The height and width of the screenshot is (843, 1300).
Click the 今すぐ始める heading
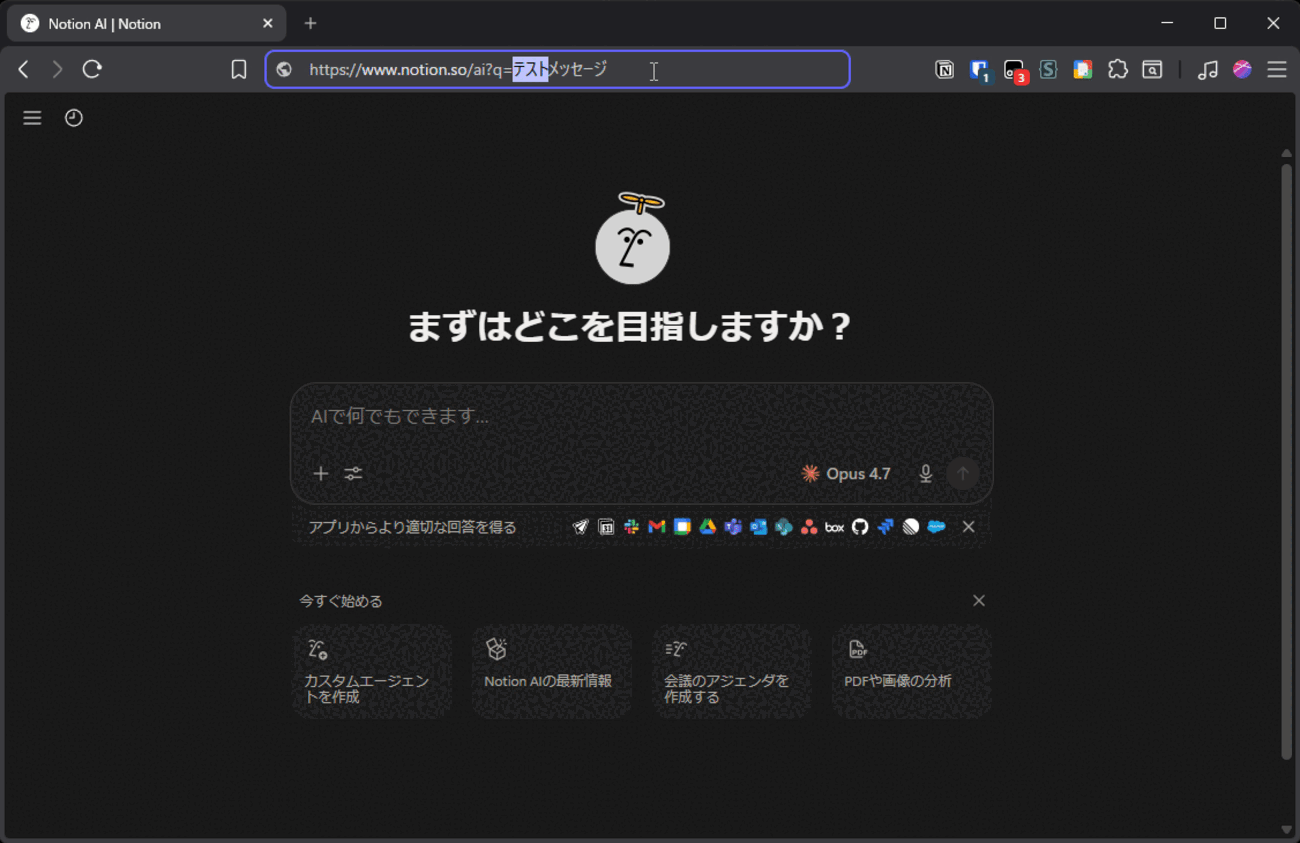tap(341, 601)
